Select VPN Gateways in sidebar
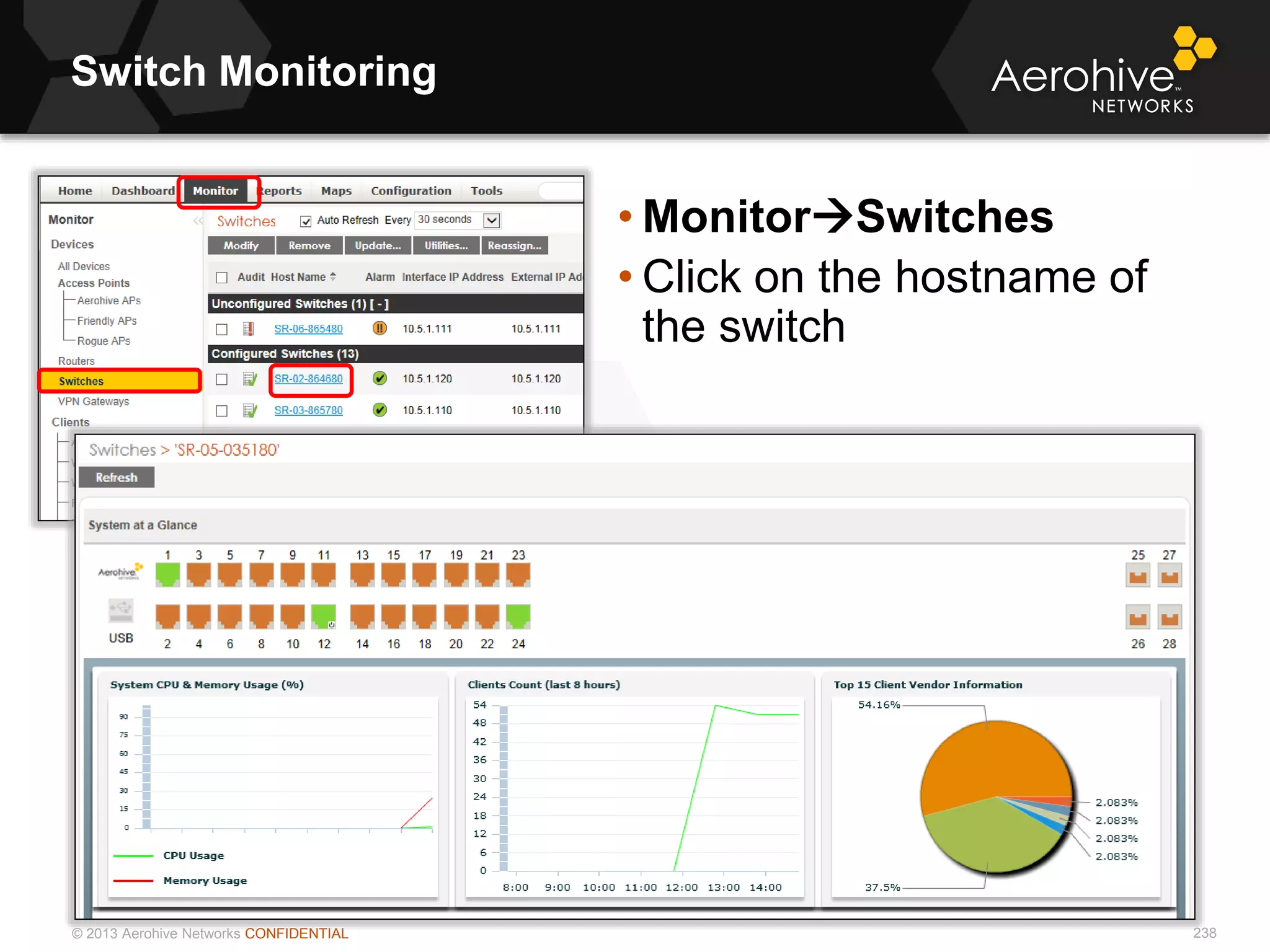1270x952 pixels. point(94,402)
